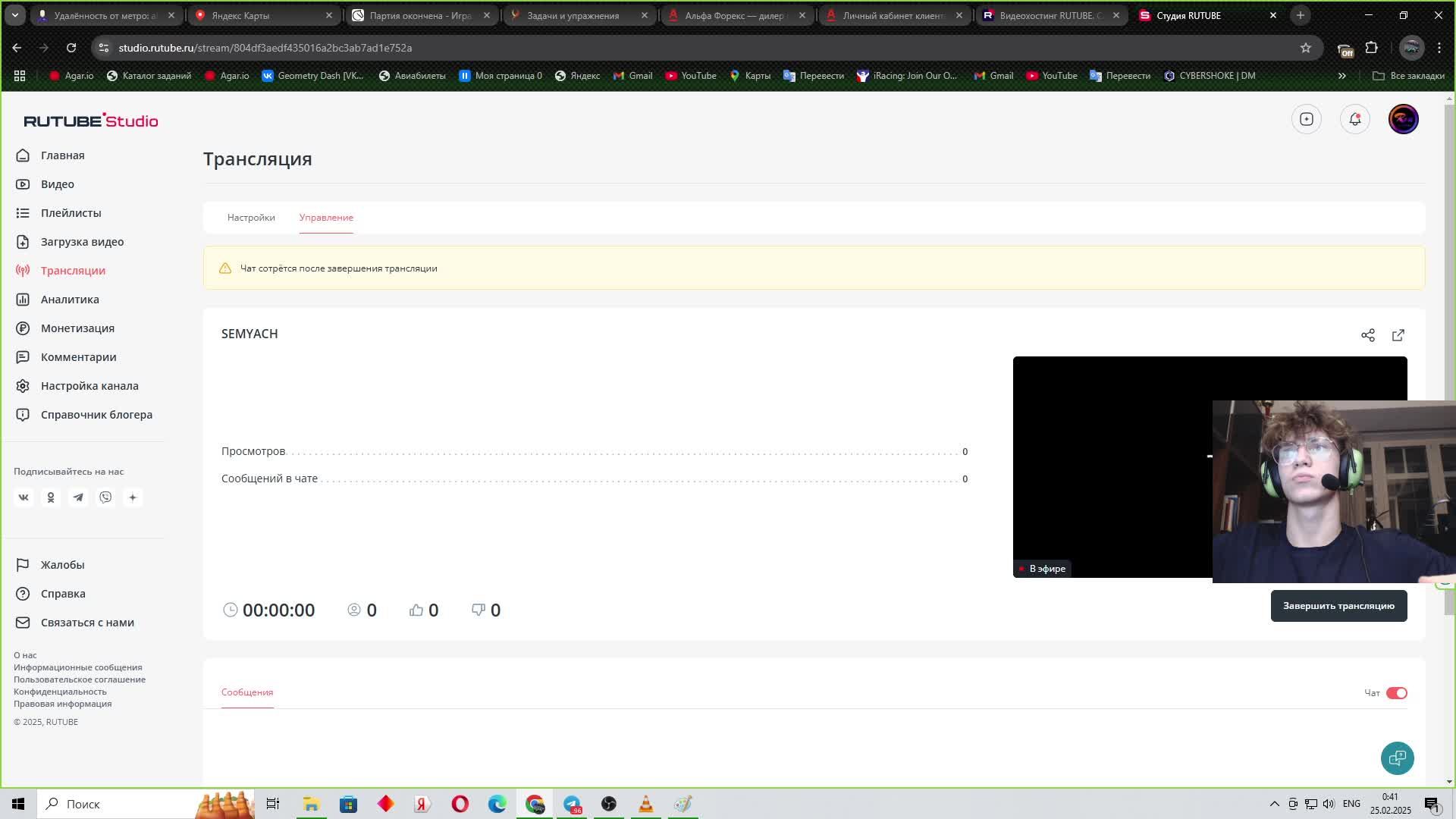
Task: Open the profile avatar menu
Action: [x=1403, y=119]
